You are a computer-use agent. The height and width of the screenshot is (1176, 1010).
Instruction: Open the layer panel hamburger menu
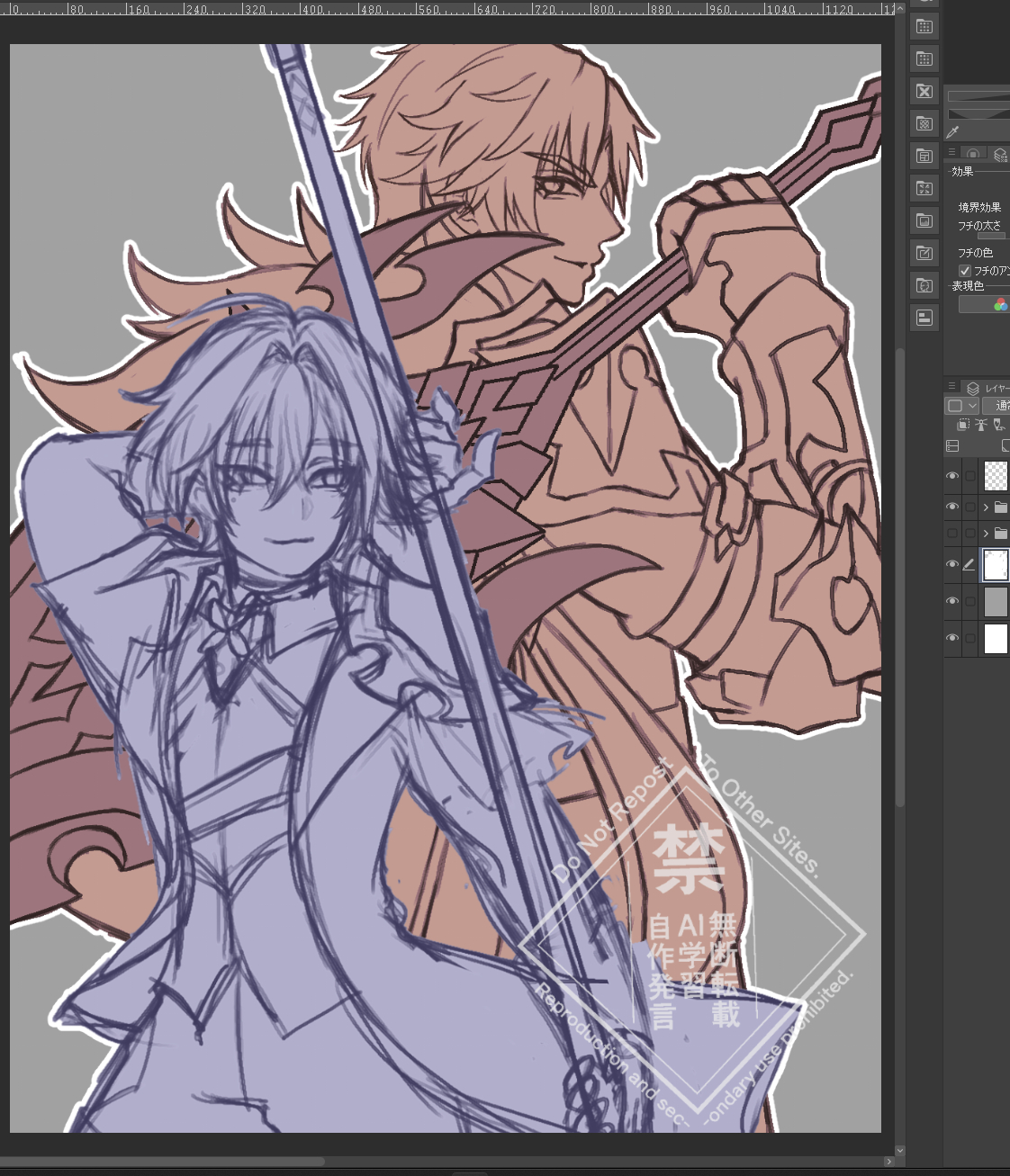coord(951,385)
